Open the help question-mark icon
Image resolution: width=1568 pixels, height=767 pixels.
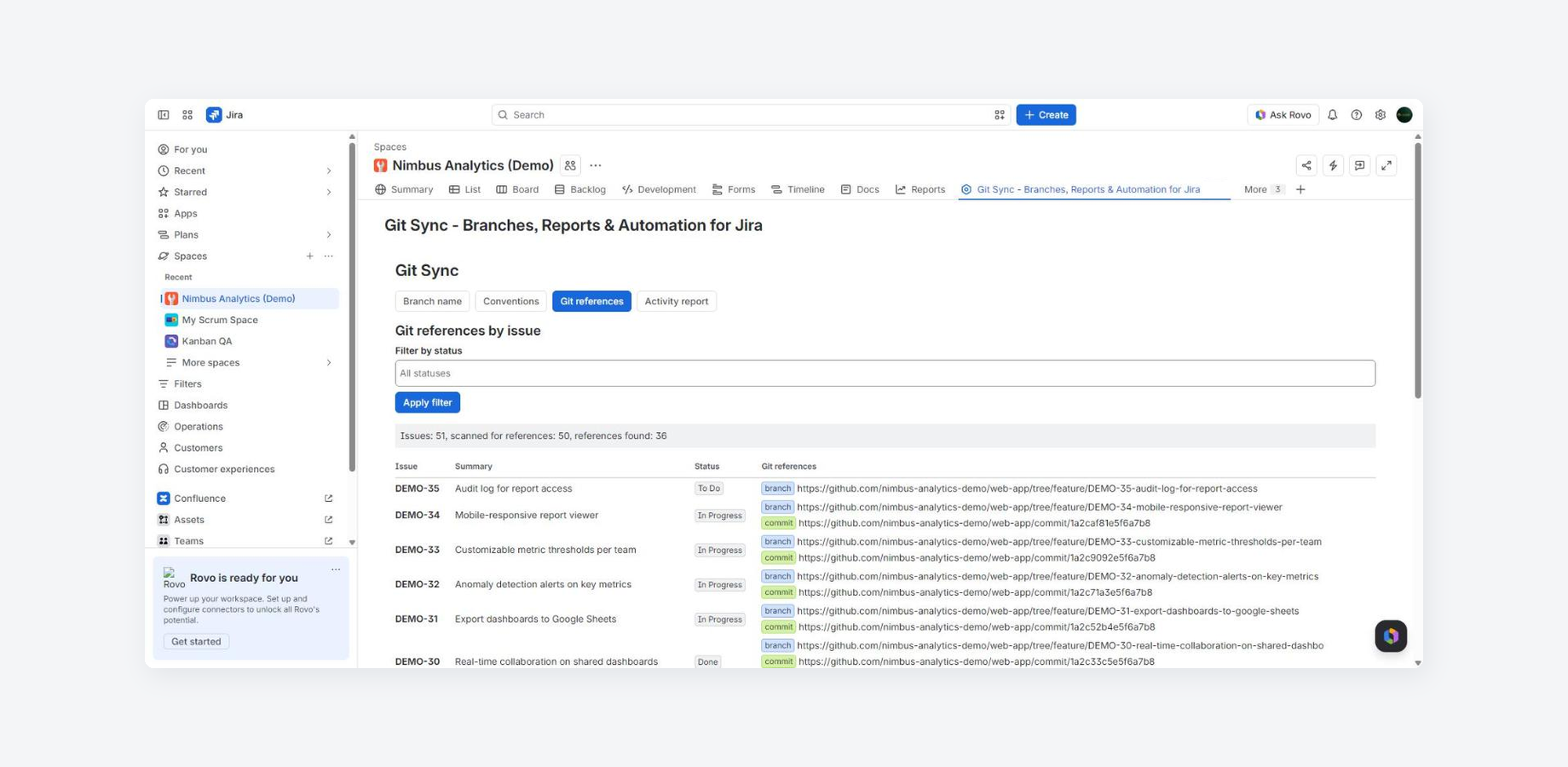coord(1356,115)
